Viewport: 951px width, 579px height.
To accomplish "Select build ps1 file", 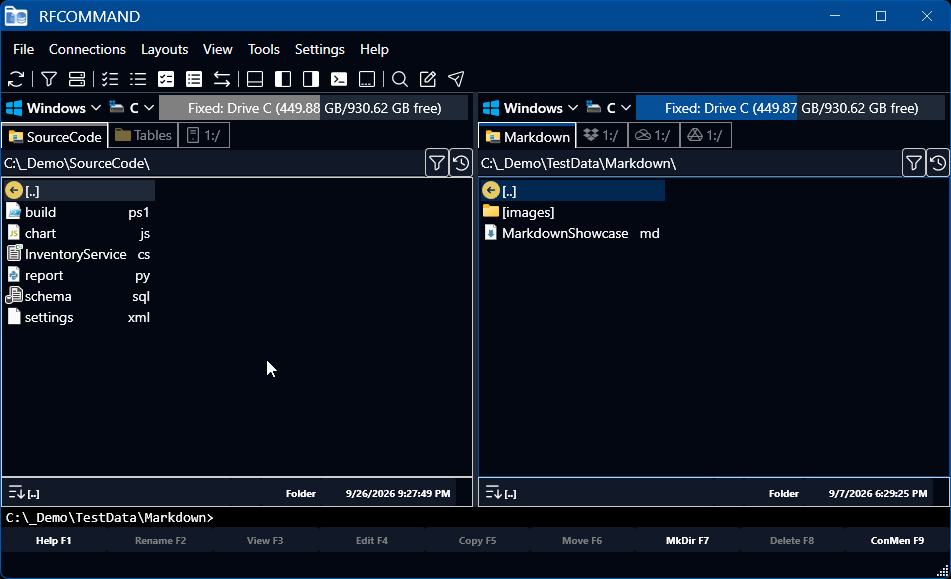I will tap(79, 212).
